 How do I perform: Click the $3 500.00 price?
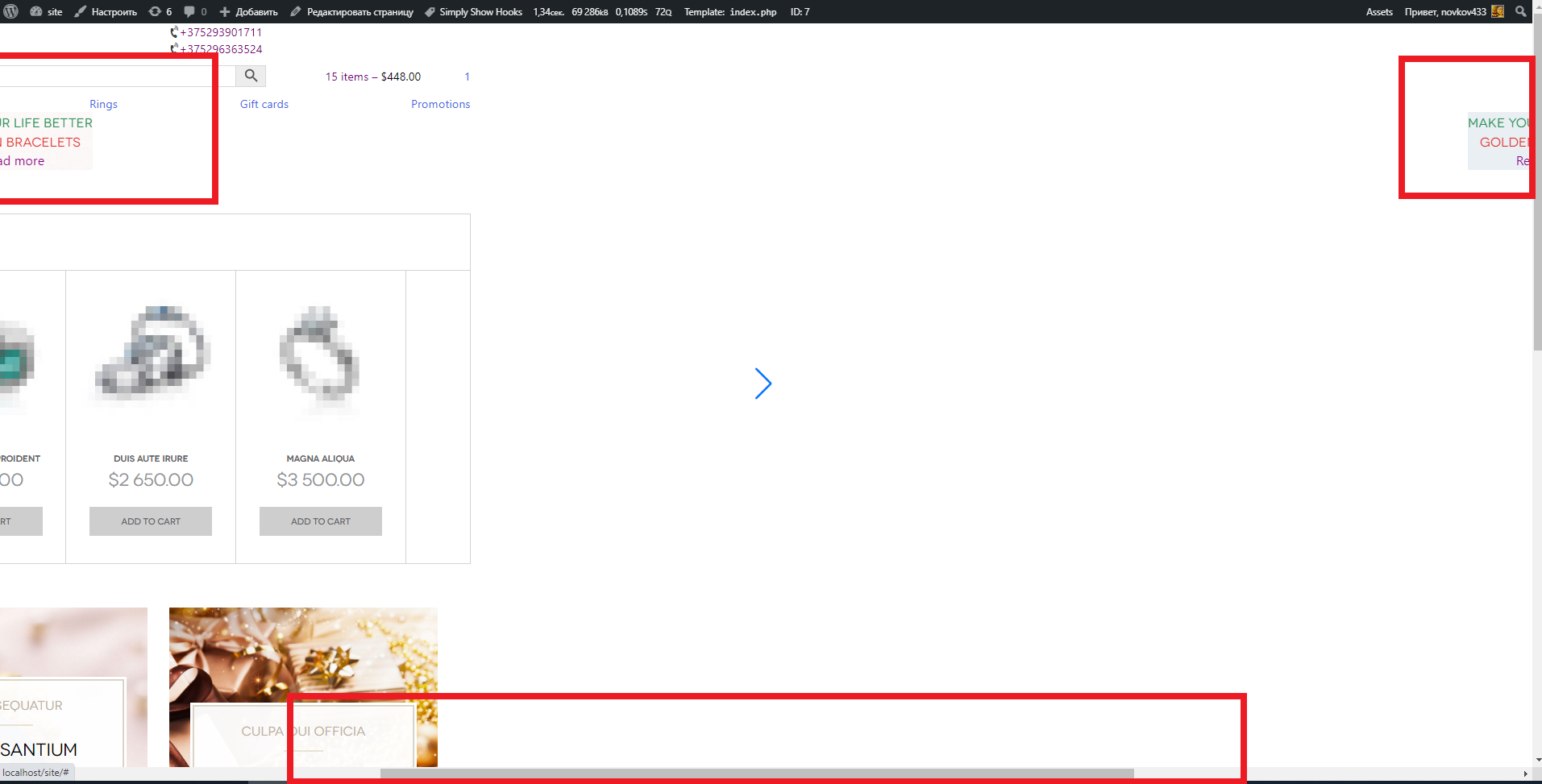pyautogui.click(x=321, y=480)
